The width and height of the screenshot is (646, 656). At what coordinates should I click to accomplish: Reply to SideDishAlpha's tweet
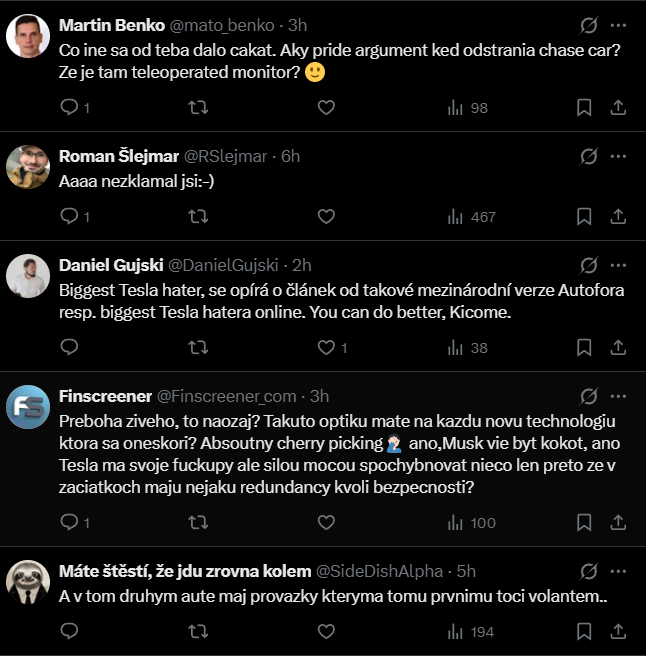tap(69, 631)
